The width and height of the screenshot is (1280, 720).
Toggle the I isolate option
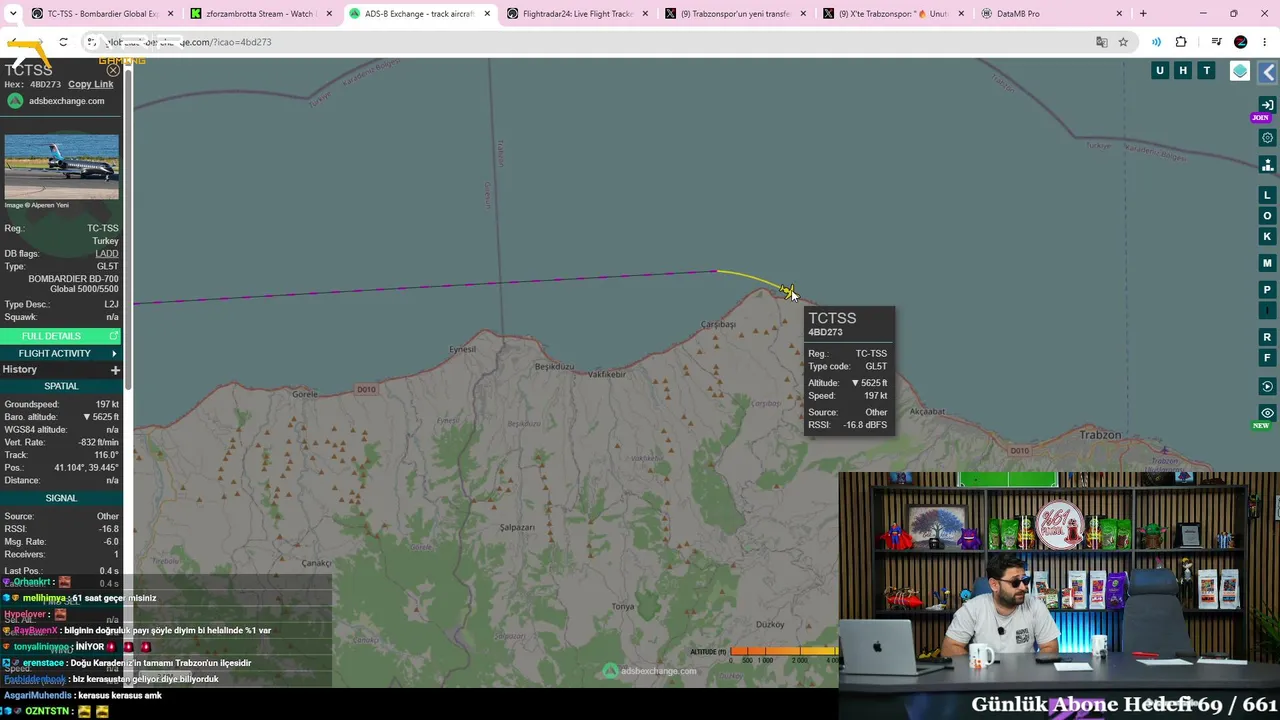coord(1267,311)
